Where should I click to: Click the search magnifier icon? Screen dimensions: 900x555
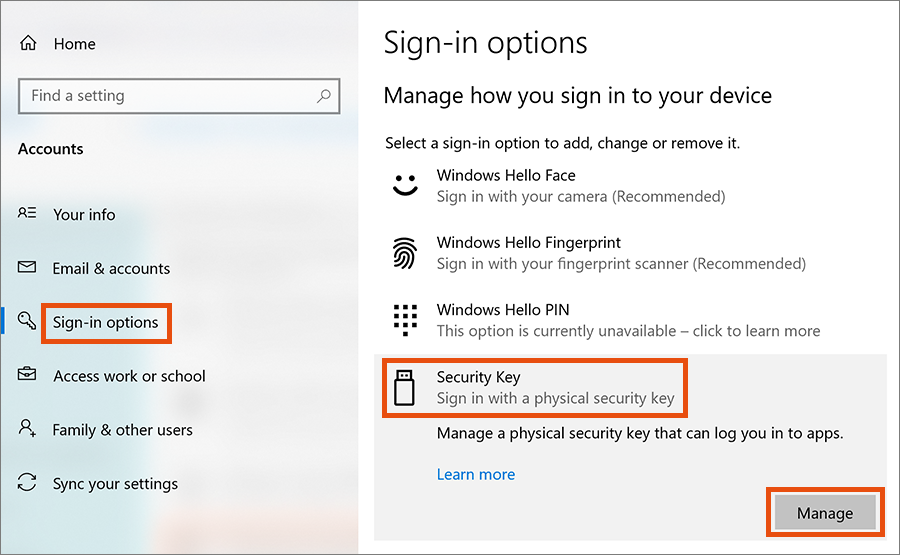[323, 96]
